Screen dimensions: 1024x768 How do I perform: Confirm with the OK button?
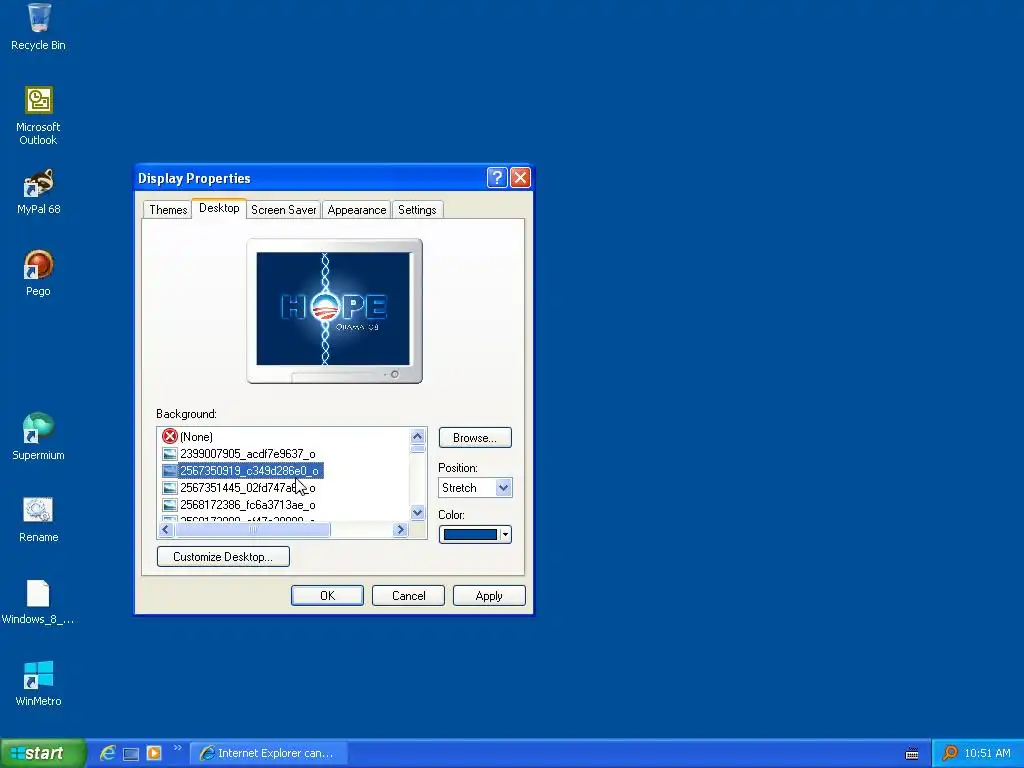tap(327, 596)
